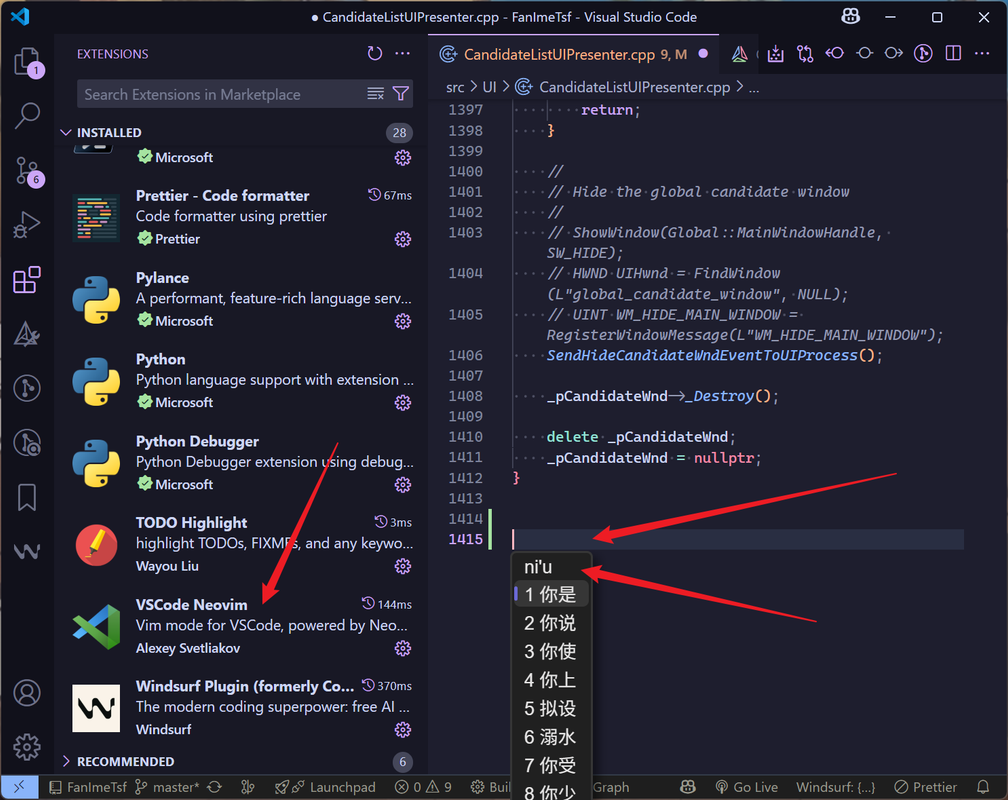Open Copilot icon in title bar
Image resolution: width=1008 pixels, height=800 pixels.
[x=850, y=17]
